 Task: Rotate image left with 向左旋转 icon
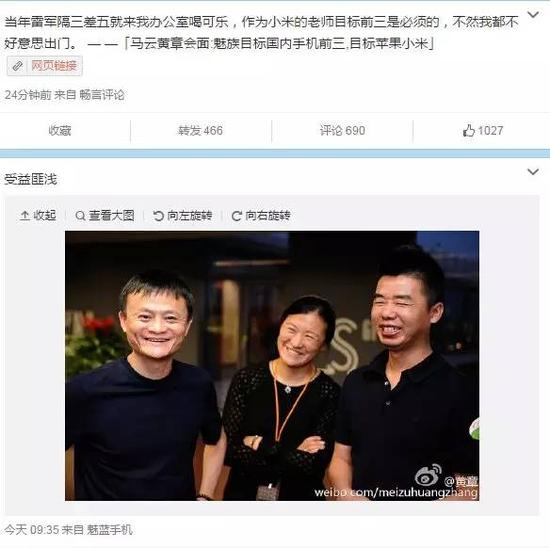click(x=158, y=216)
